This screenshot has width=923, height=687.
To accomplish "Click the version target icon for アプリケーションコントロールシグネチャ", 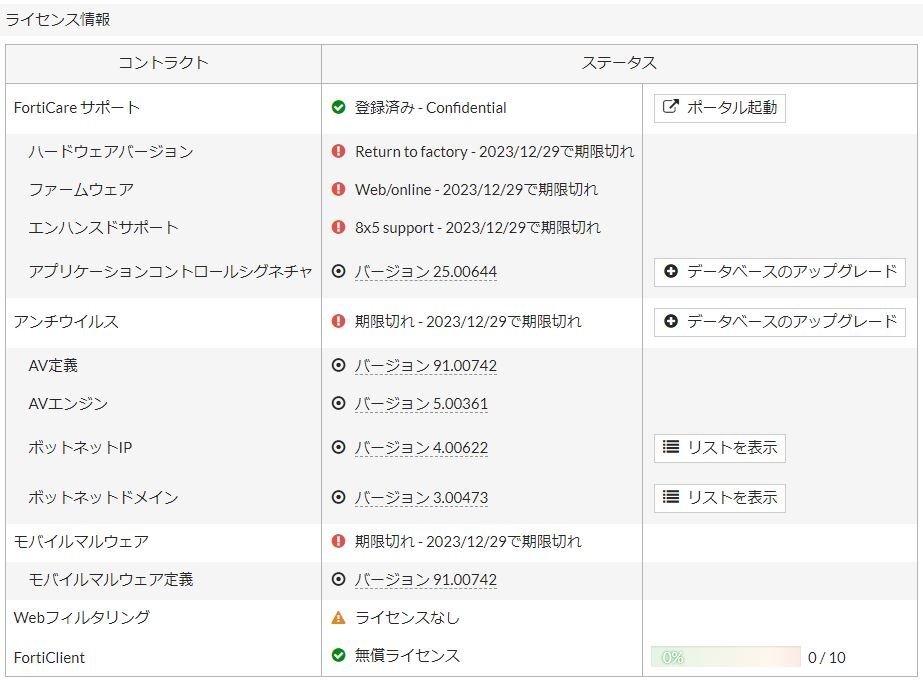I will coord(340,271).
